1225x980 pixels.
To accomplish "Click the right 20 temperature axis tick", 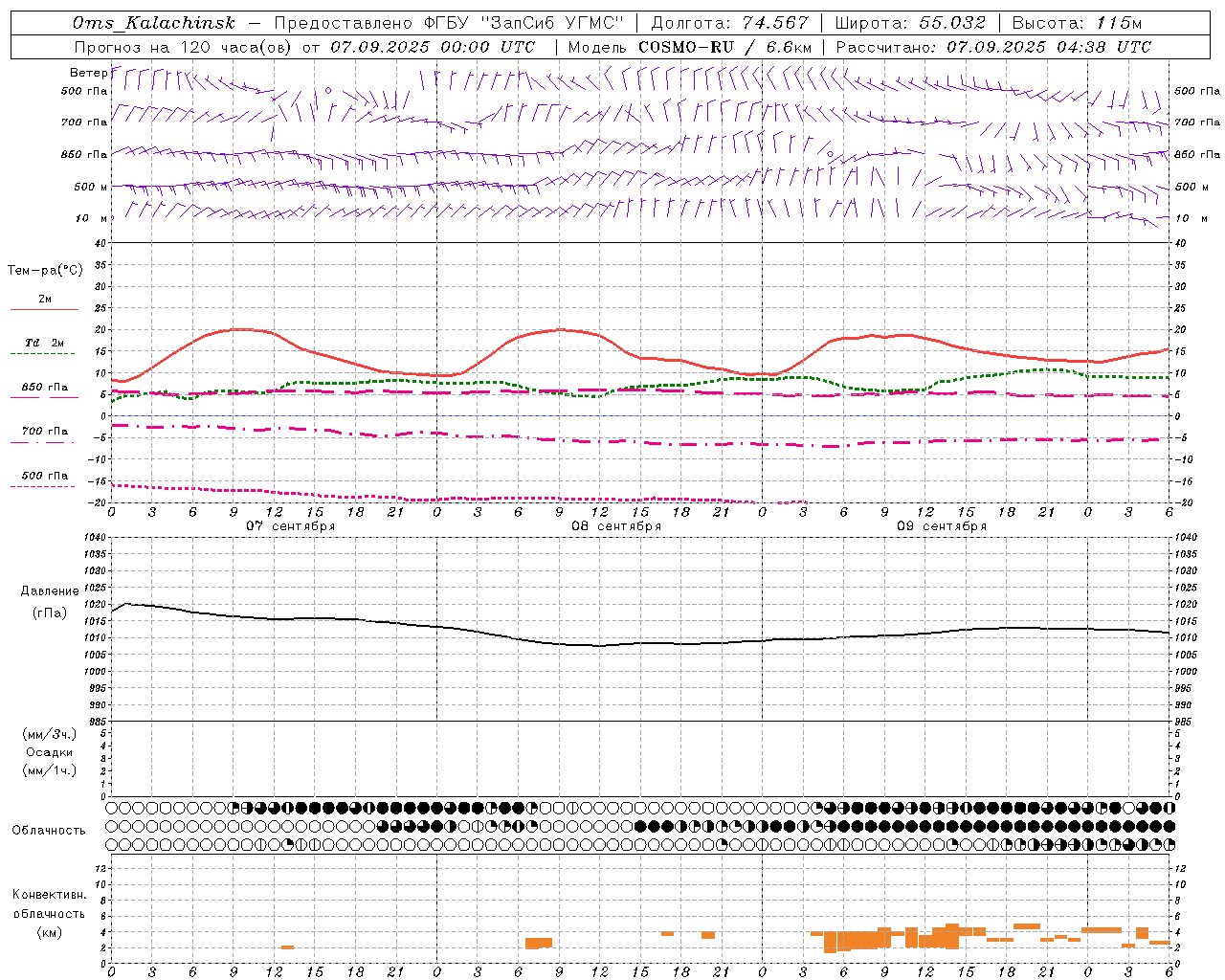I will coord(1181,330).
